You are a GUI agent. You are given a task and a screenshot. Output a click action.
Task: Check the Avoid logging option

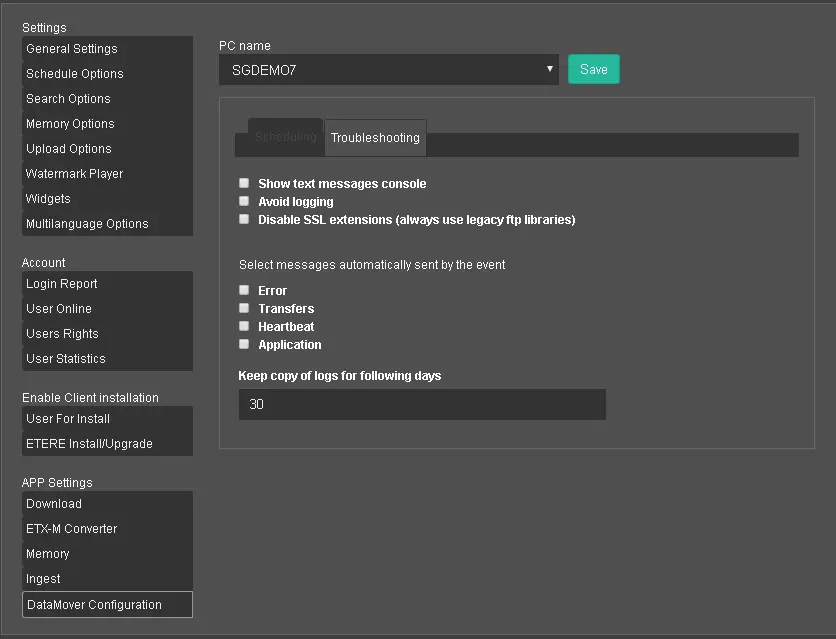pos(244,202)
